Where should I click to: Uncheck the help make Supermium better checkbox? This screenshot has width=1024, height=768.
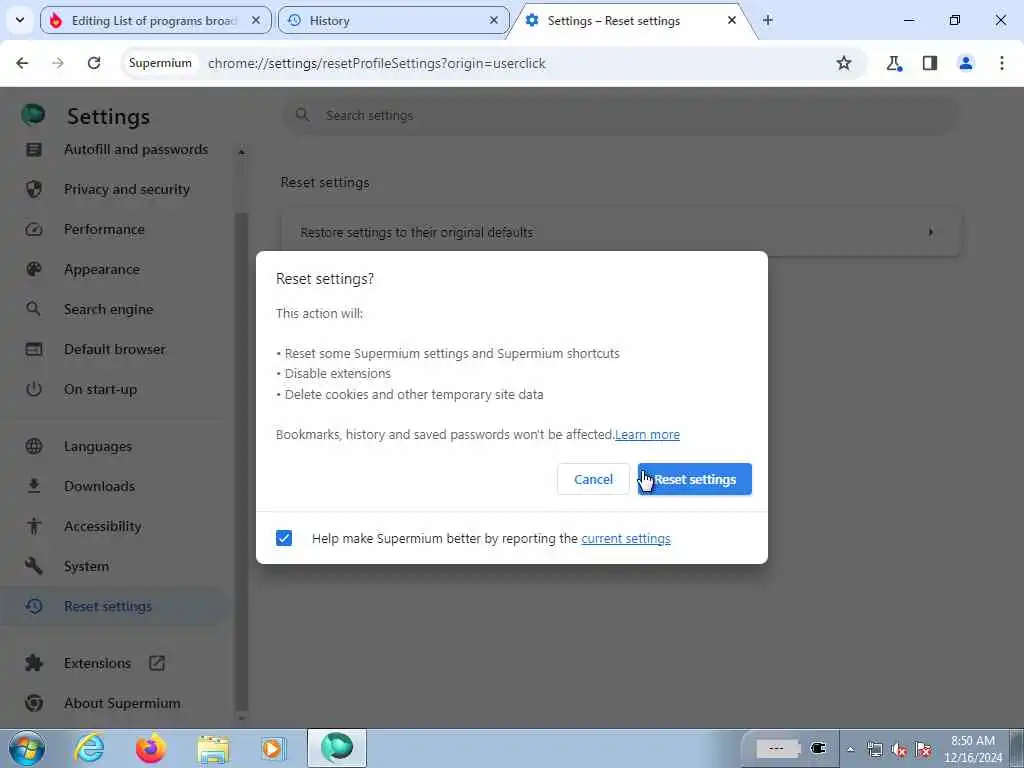point(284,538)
